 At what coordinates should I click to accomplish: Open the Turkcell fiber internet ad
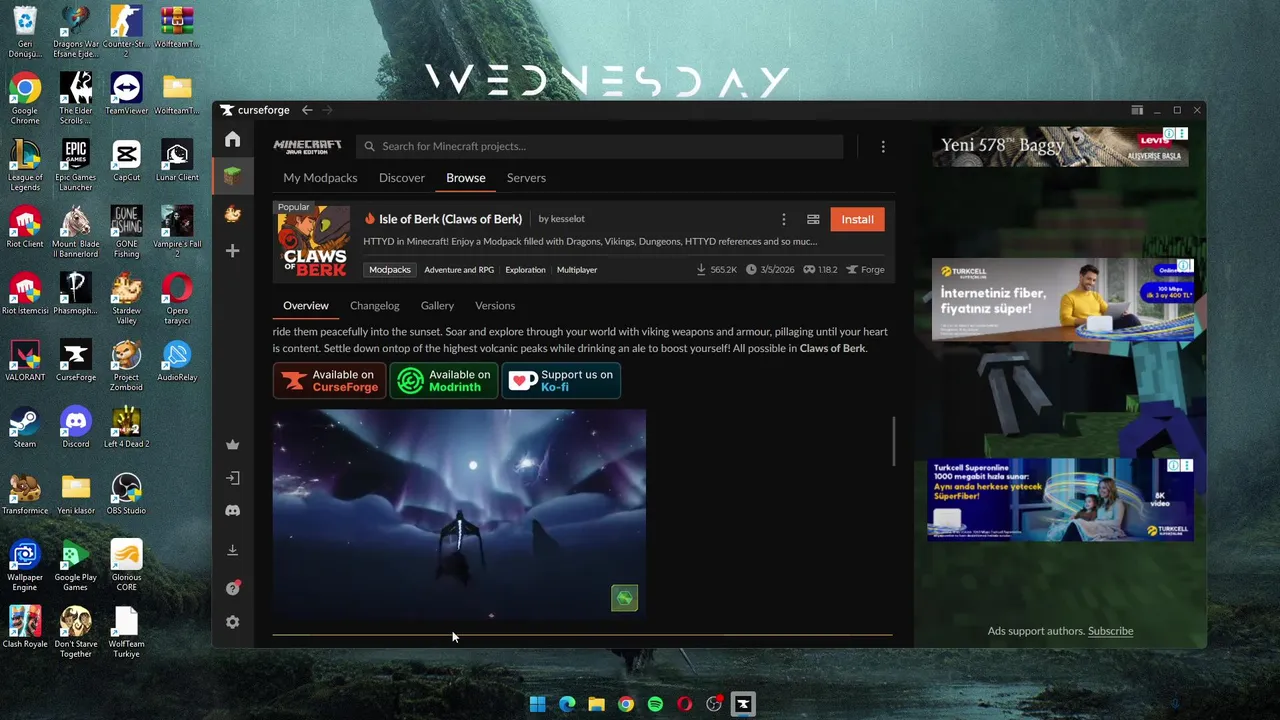click(1062, 299)
